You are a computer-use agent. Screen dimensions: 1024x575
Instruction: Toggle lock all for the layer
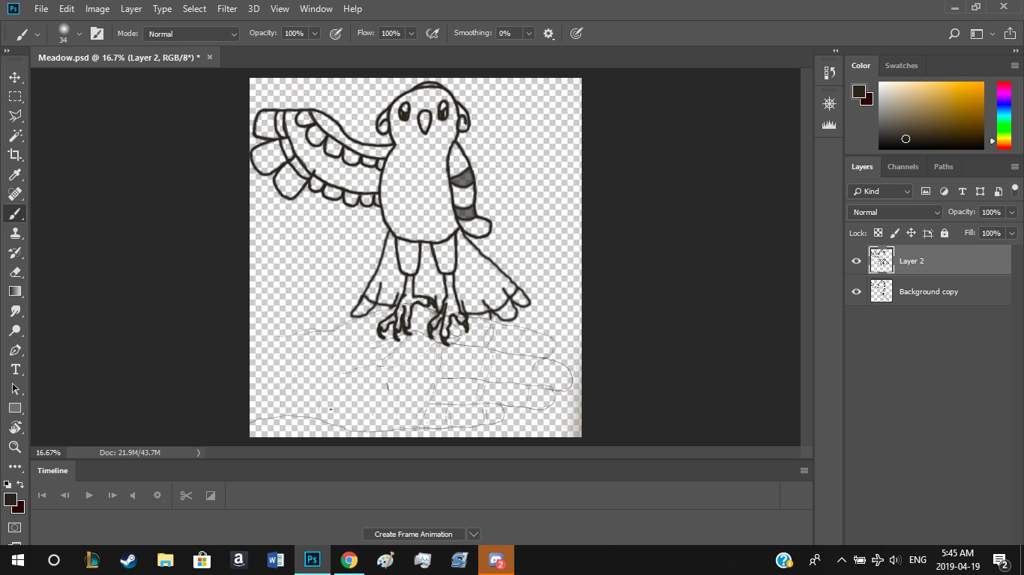(x=944, y=233)
